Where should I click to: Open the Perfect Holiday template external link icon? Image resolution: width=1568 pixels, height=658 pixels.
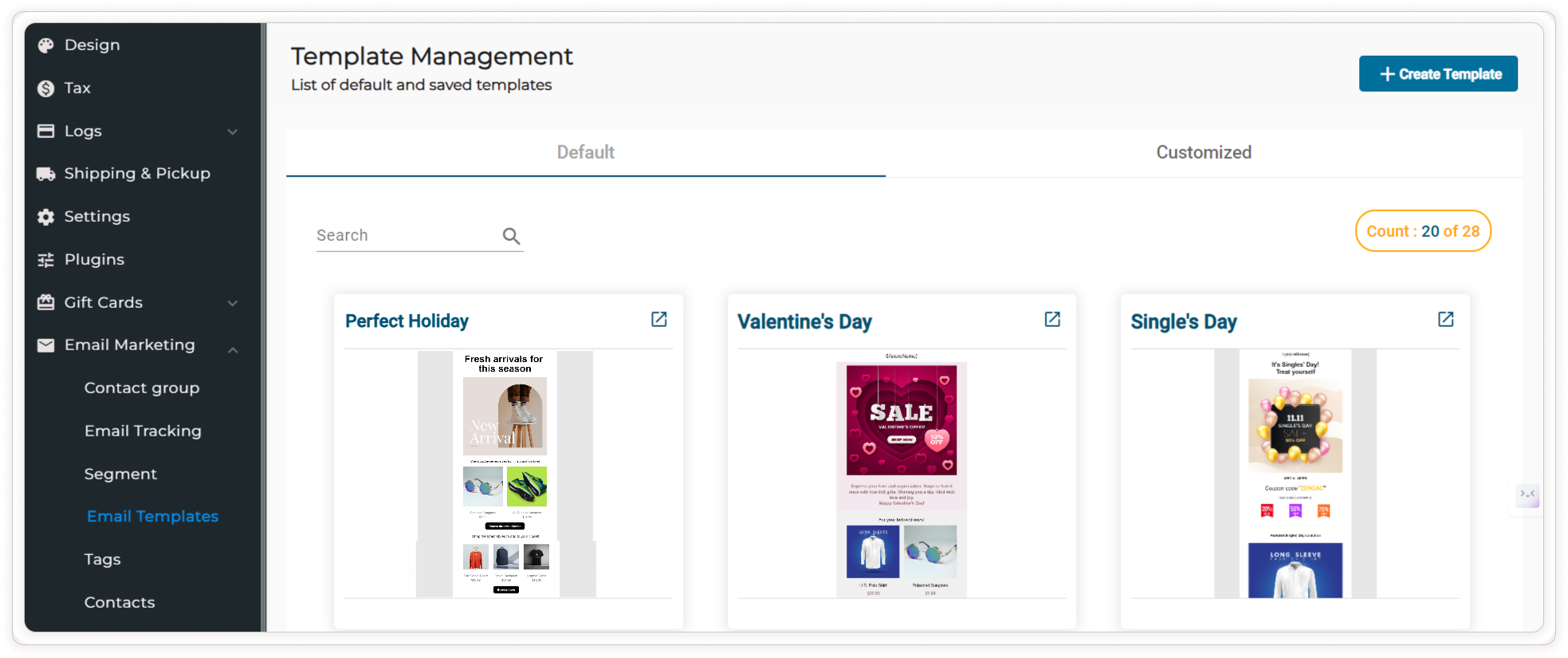(658, 319)
